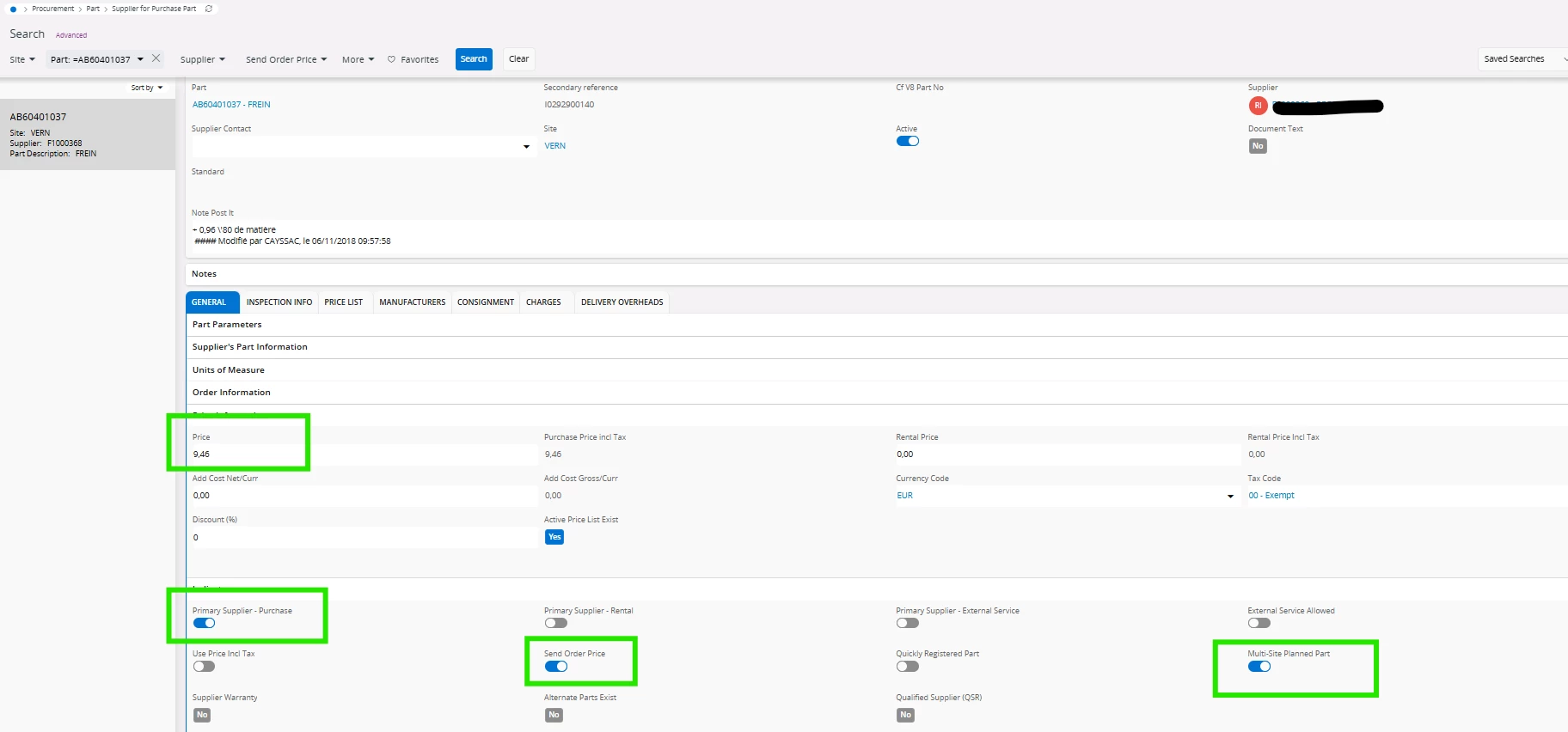Expand the Currency Code dropdown

point(1230,496)
